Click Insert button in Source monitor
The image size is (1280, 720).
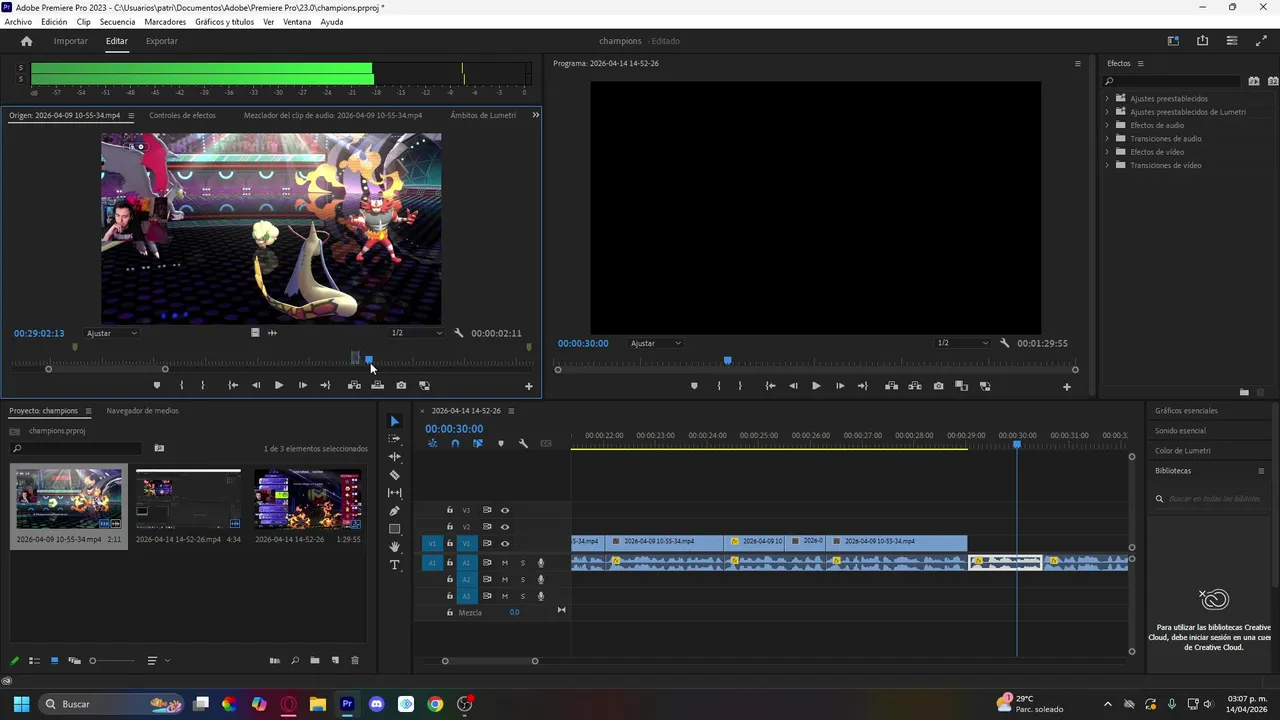pyautogui.click(x=354, y=385)
